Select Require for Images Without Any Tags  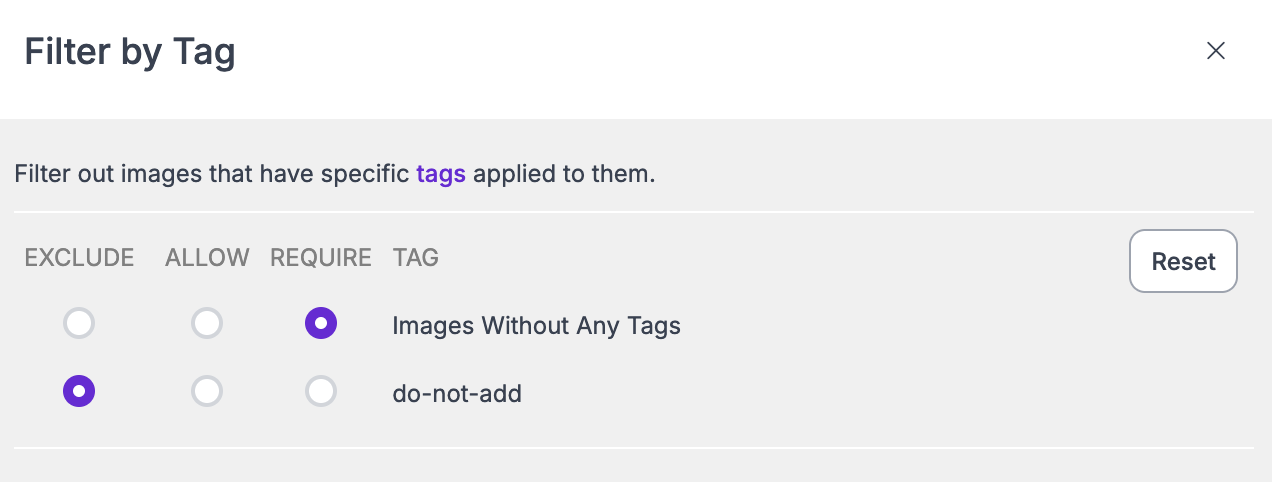pyautogui.click(x=321, y=324)
